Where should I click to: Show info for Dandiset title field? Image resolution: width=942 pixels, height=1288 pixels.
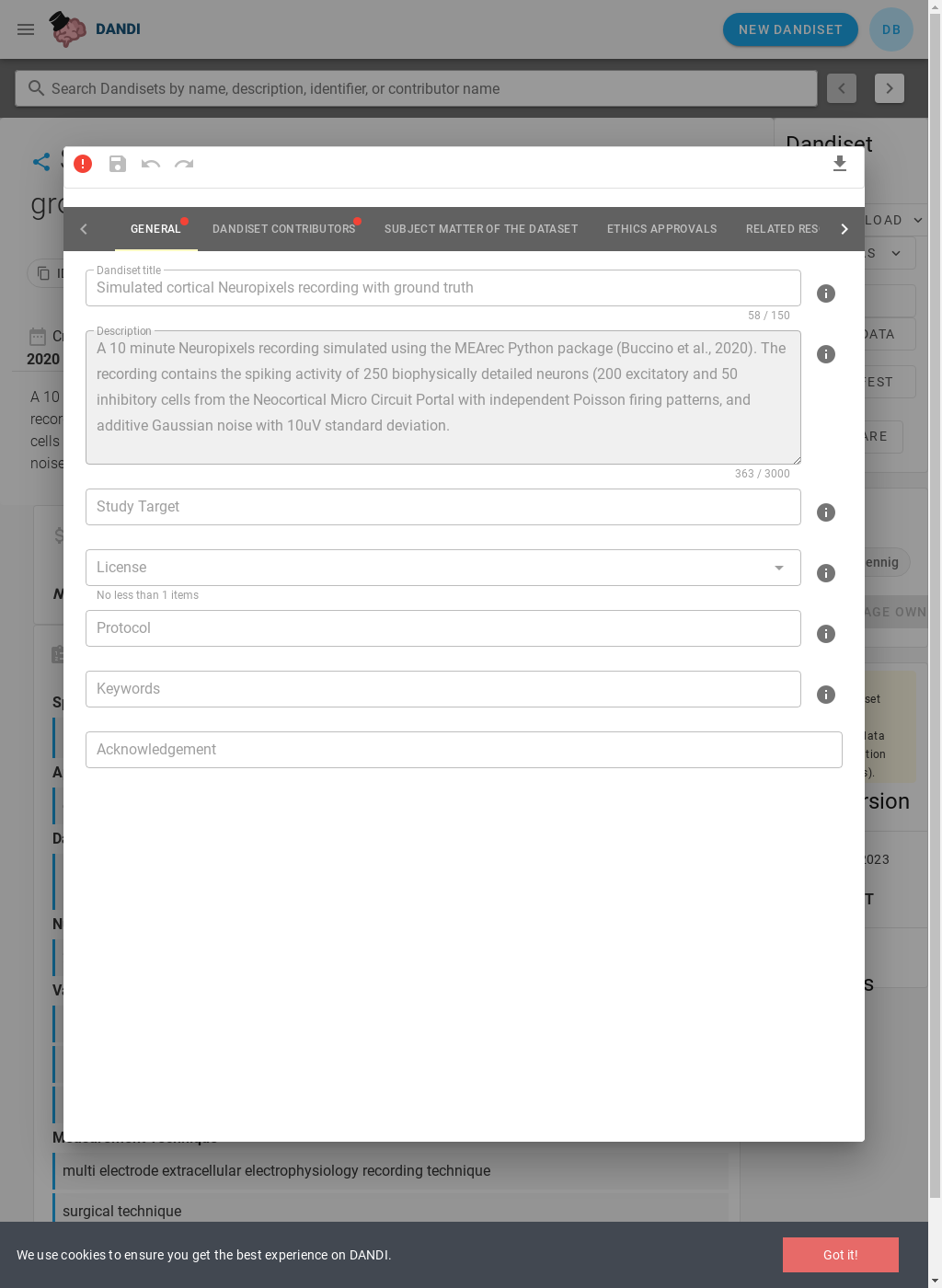tap(826, 293)
